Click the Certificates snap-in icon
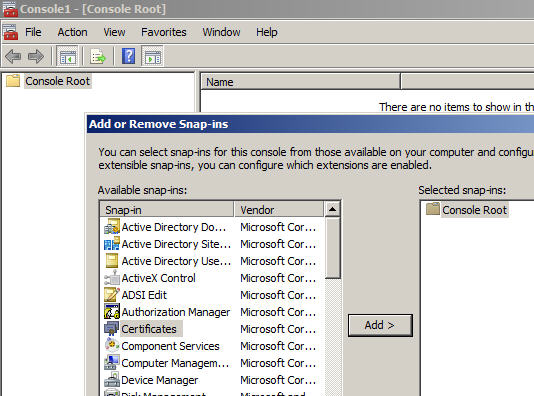 [112, 329]
